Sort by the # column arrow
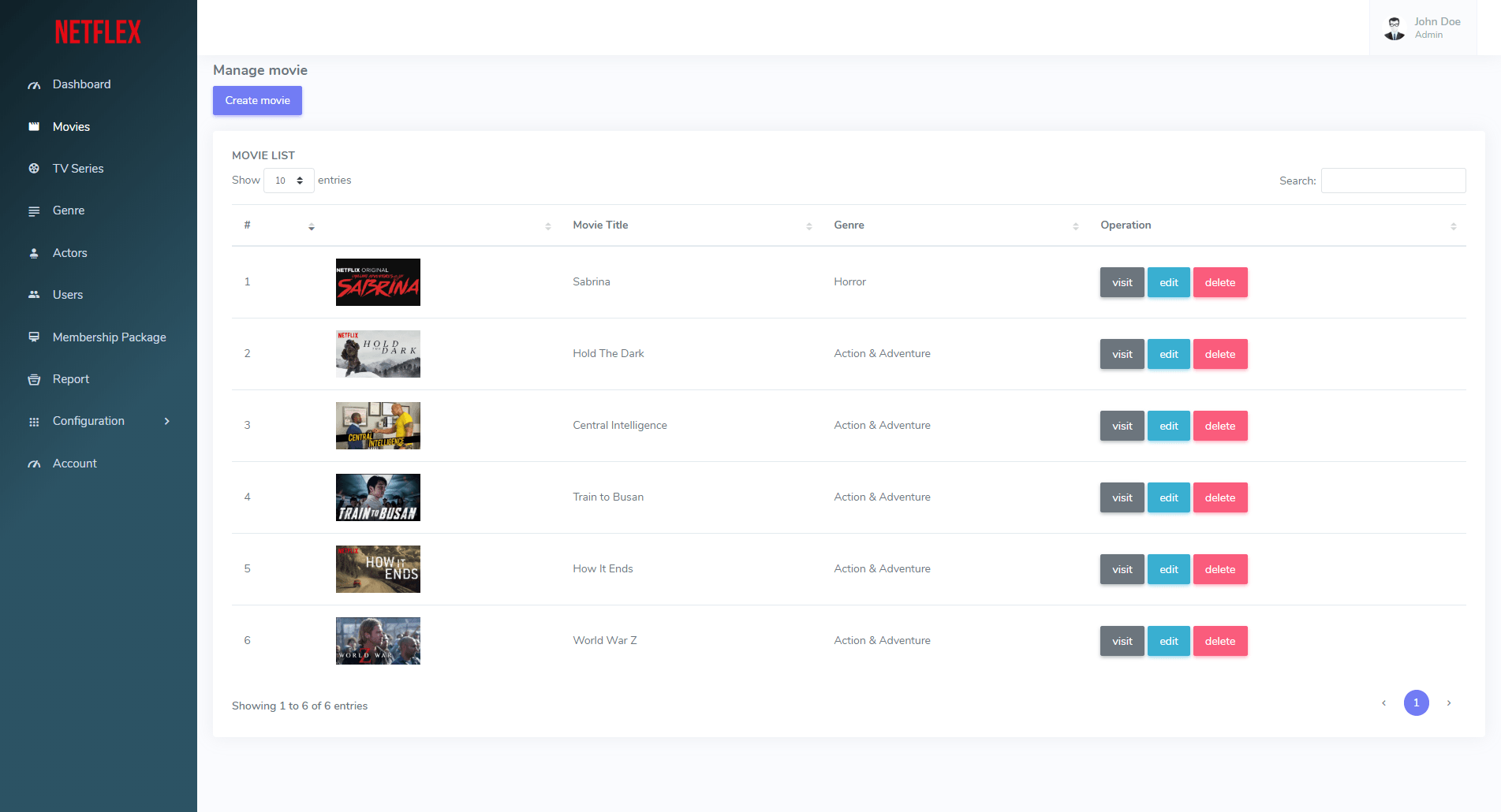The image size is (1501, 812). [312, 226]
